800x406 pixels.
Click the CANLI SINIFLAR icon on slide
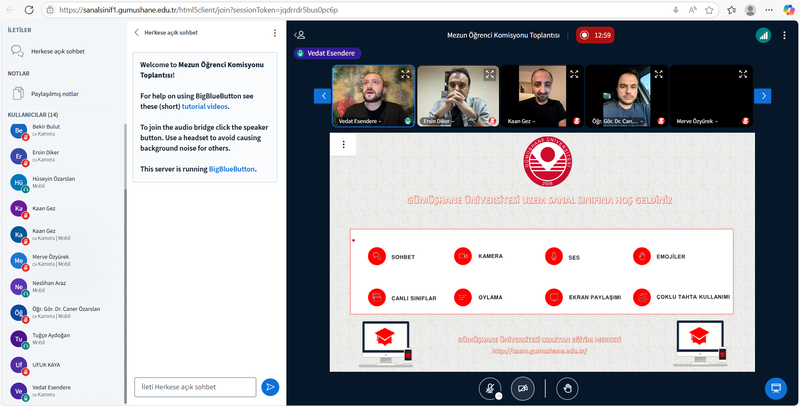click(x=377, y=297)
